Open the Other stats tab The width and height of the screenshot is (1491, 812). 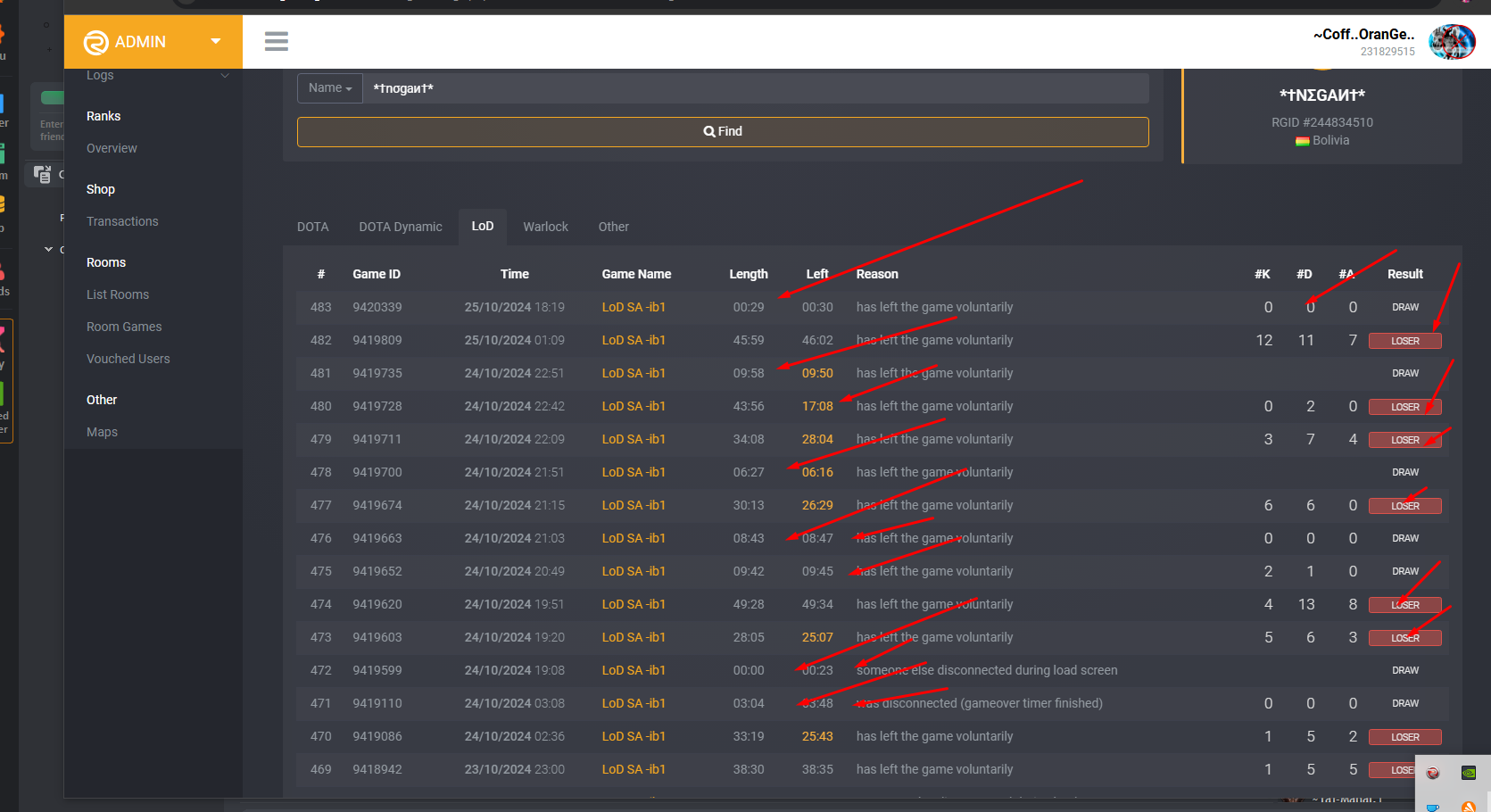614,227
